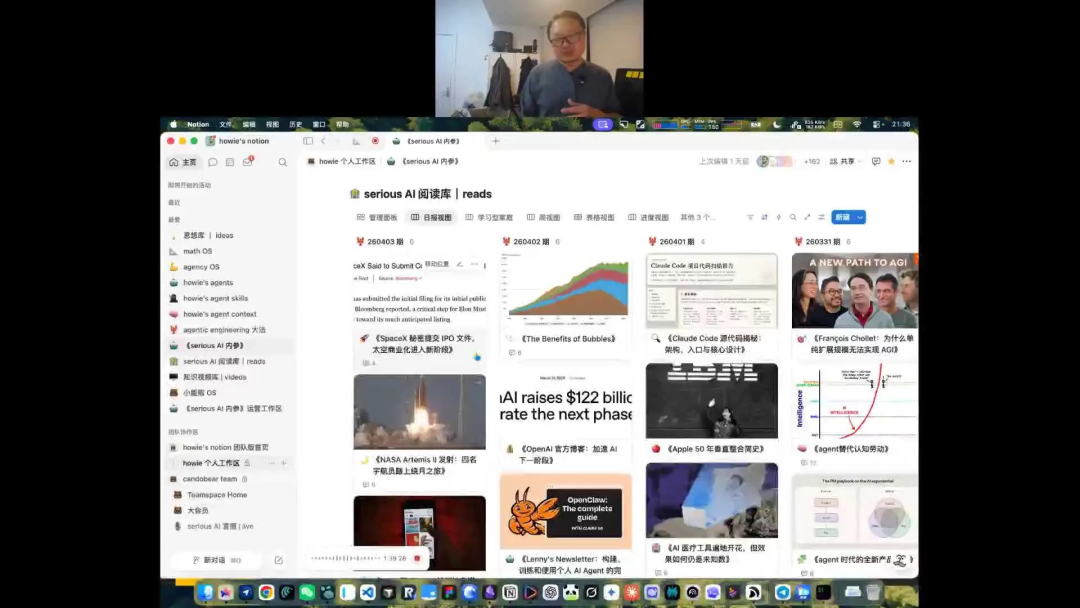Open the 历史 menu in menu bar

click(x=296, y=125)
